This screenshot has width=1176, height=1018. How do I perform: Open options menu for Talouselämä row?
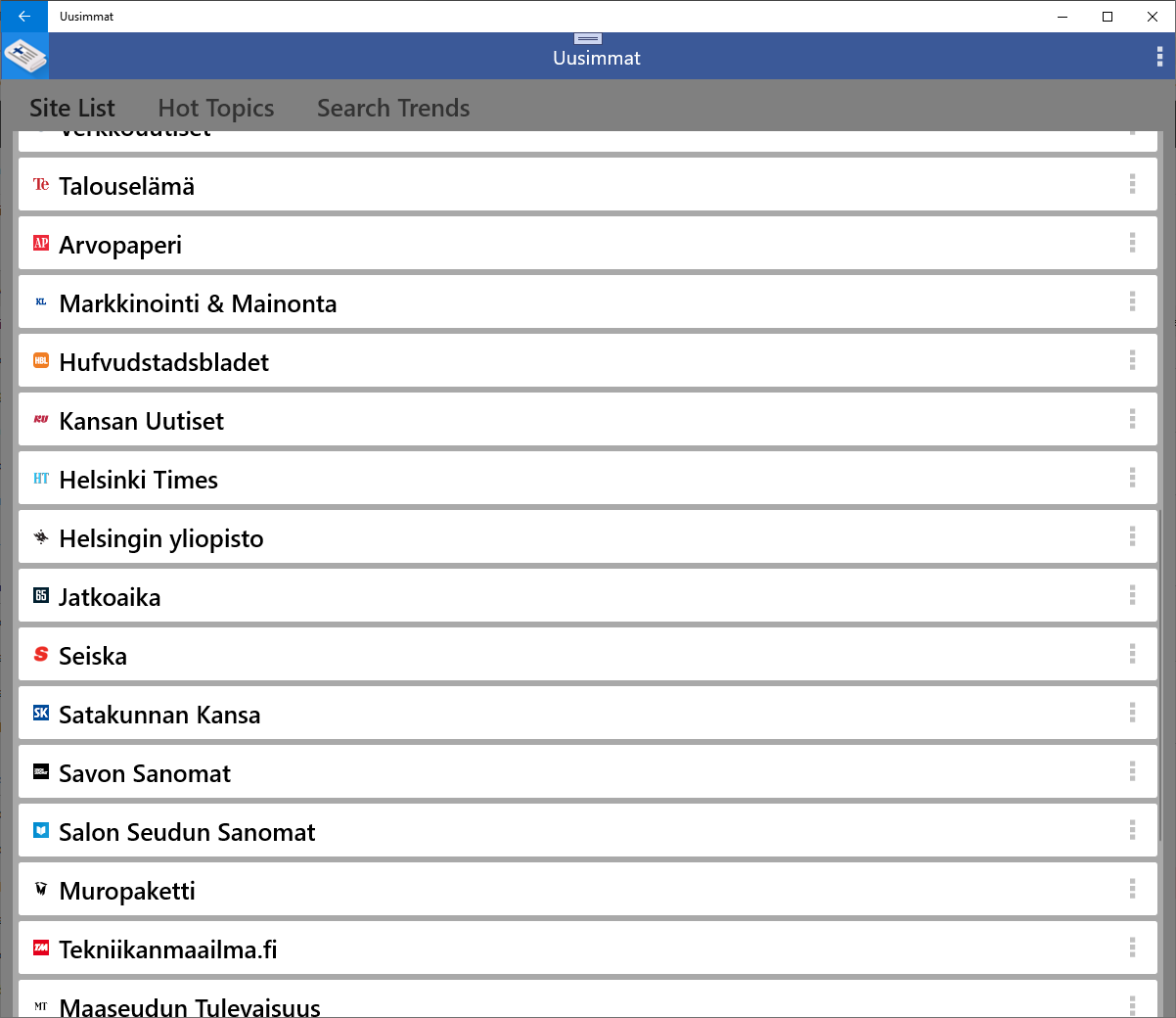click(1132, 184)
